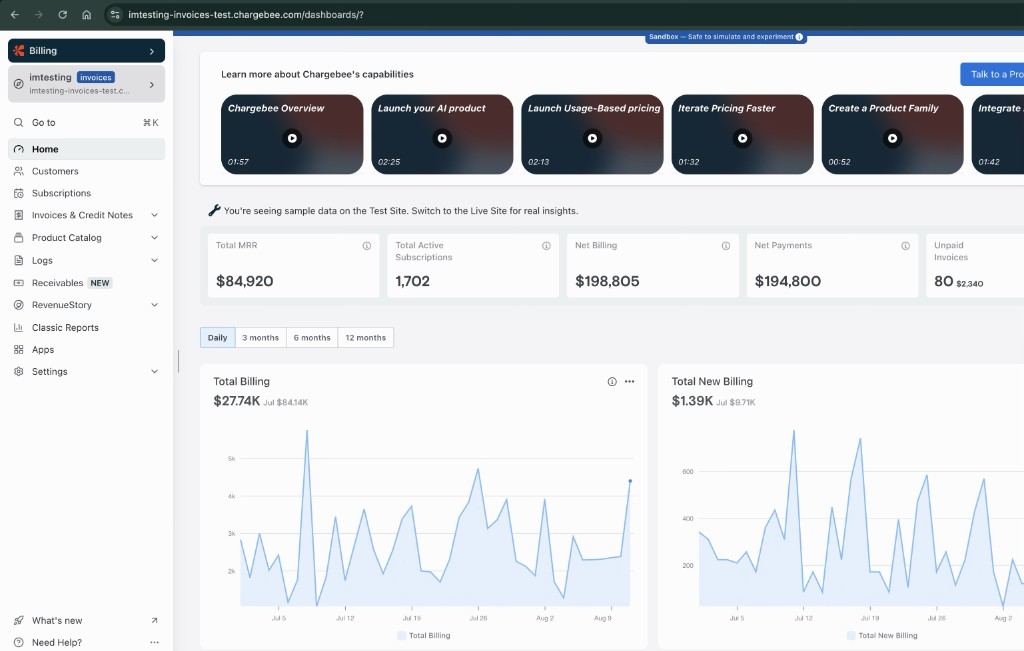Open Receivables in the sidebar
This screenshot has height=651, width=1024.
tap(86, 283)
